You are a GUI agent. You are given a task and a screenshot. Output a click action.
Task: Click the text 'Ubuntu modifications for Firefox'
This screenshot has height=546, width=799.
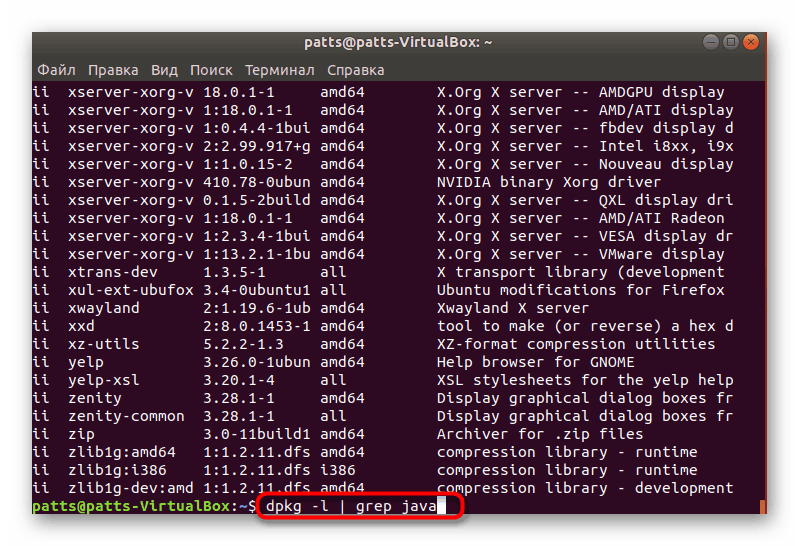tap(580, 290)
